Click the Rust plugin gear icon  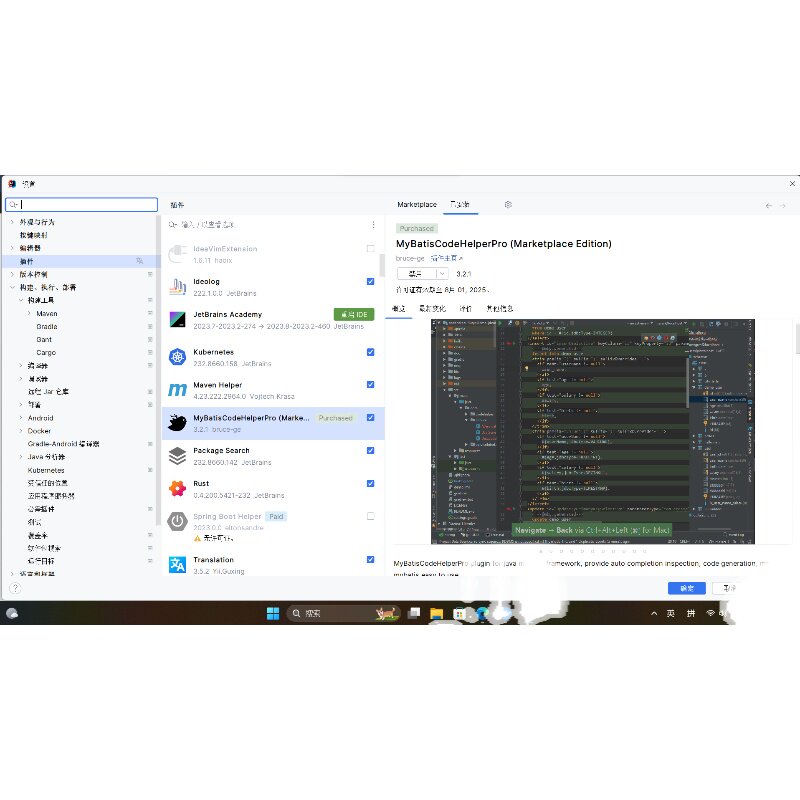click(177, 488)
